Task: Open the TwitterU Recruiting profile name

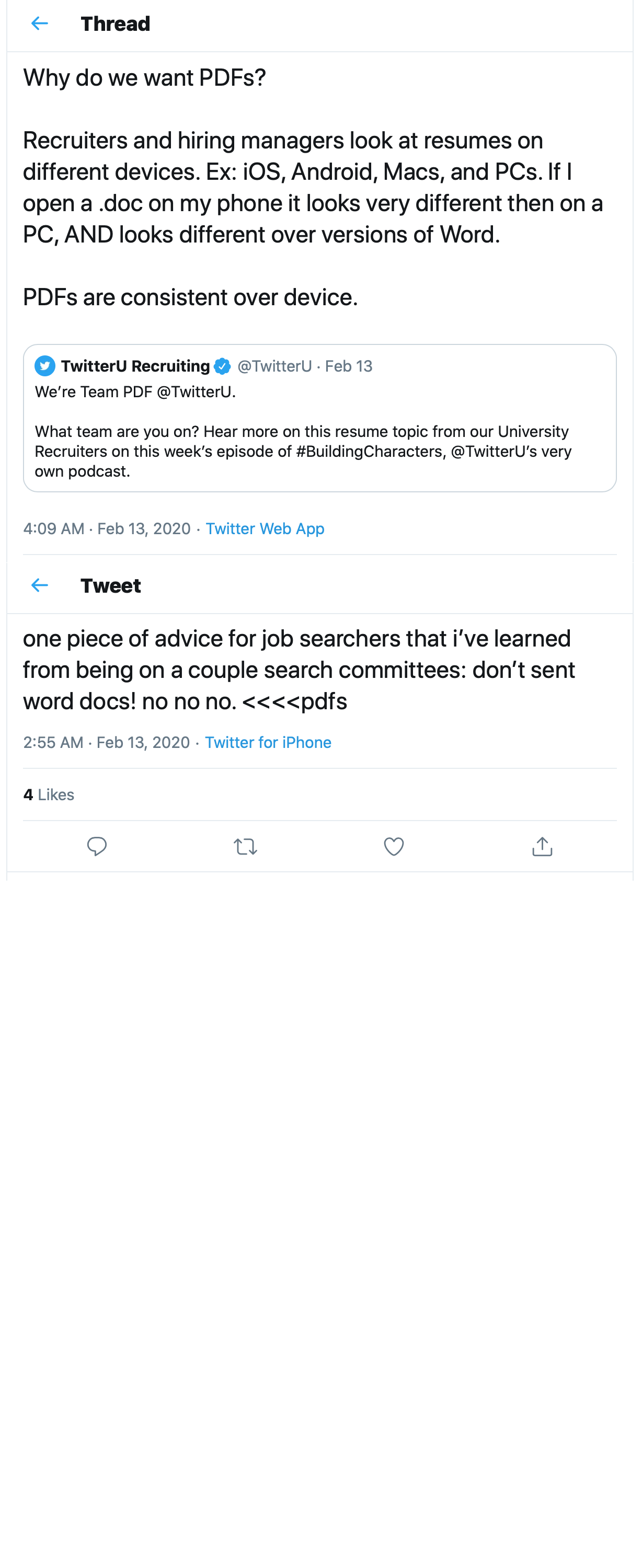Action: click(135, 366)
